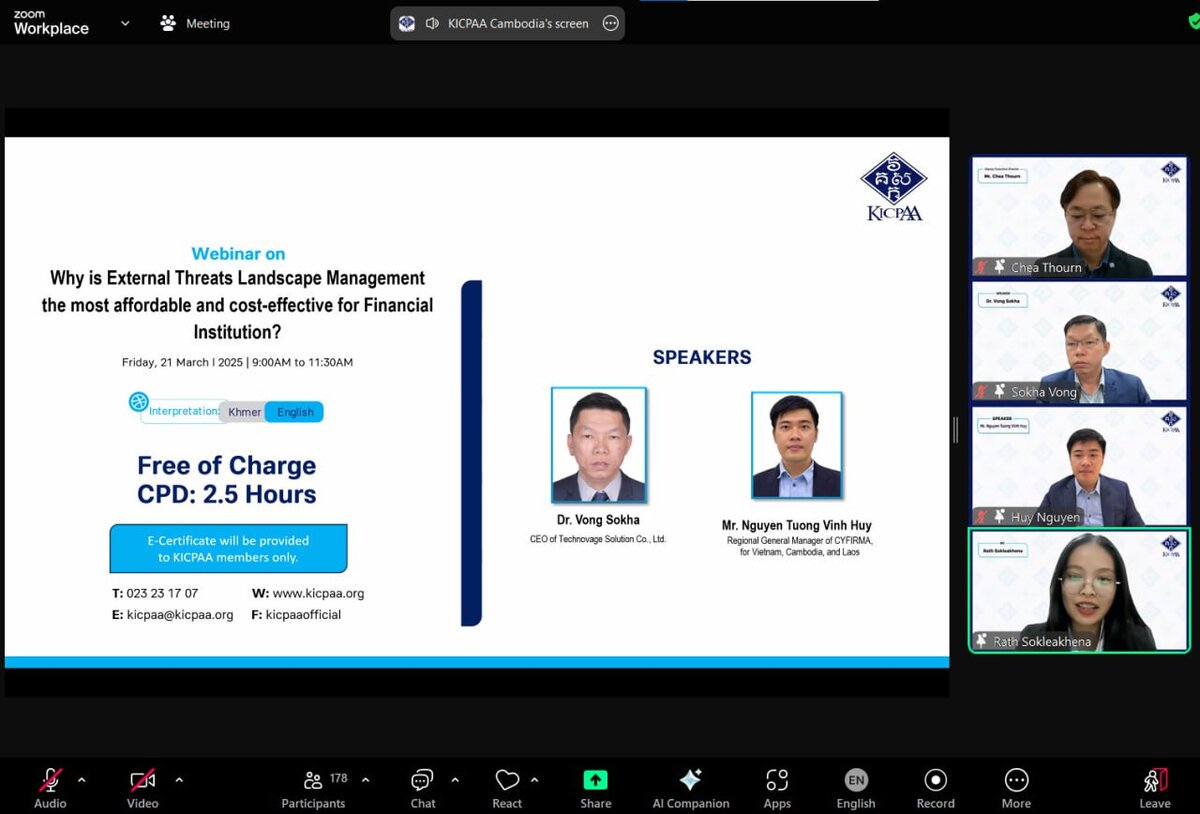Expand the chevron next to Chat
1200x814 pixels.
pyautogui.click(x=455, y=780)
